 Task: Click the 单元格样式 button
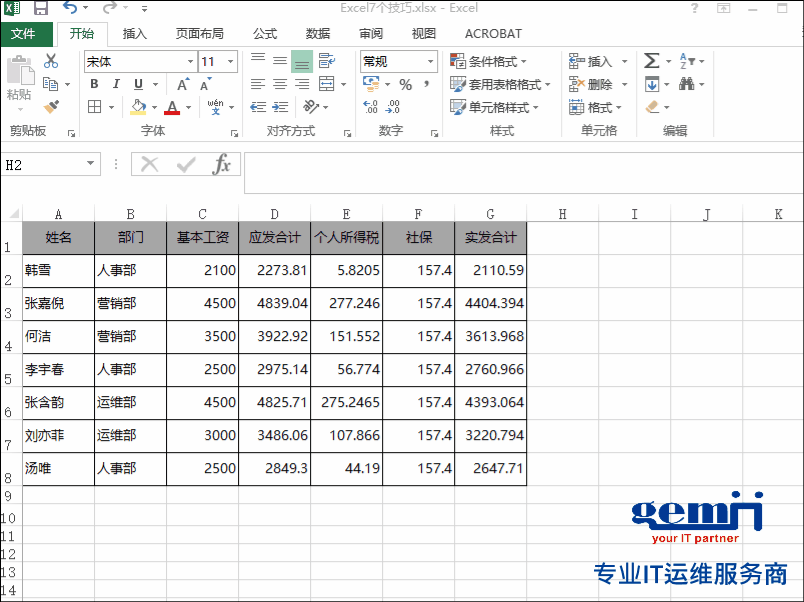coord(496,108)
